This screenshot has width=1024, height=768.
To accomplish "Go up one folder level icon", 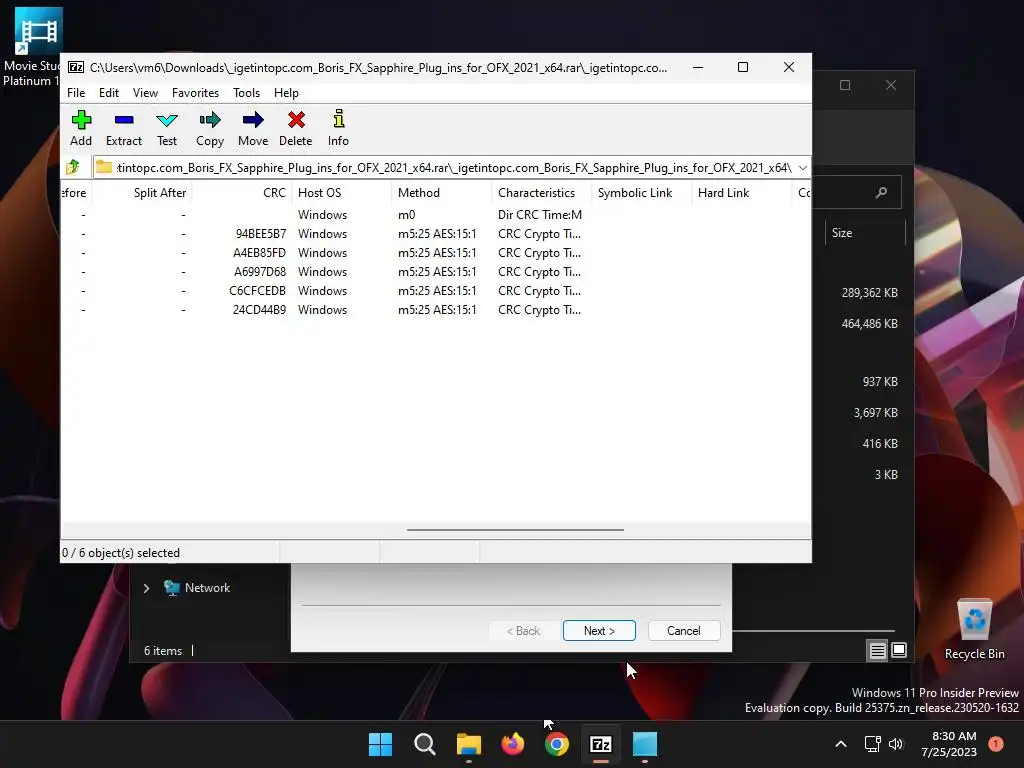I will point(73,167).
